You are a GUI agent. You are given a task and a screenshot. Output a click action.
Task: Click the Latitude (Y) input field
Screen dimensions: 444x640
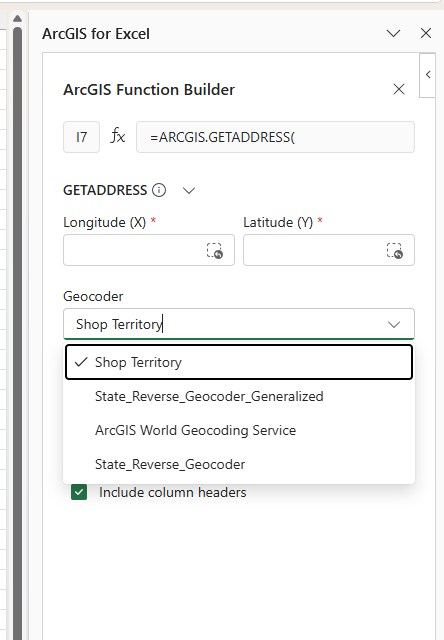tap(329, 250)
